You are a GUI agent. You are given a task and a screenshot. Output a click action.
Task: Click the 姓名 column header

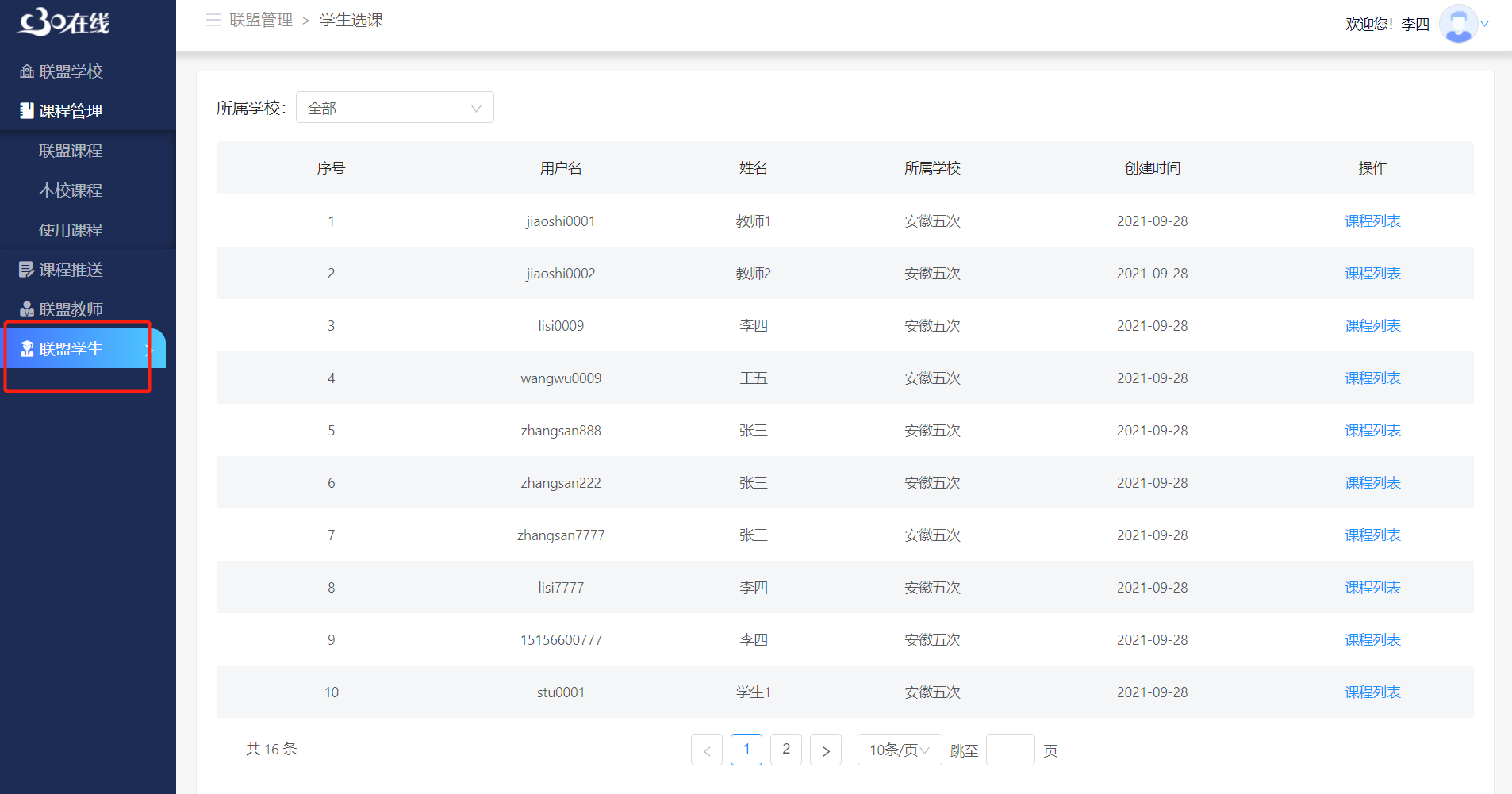pyautogui.click(x=754, y=168)
